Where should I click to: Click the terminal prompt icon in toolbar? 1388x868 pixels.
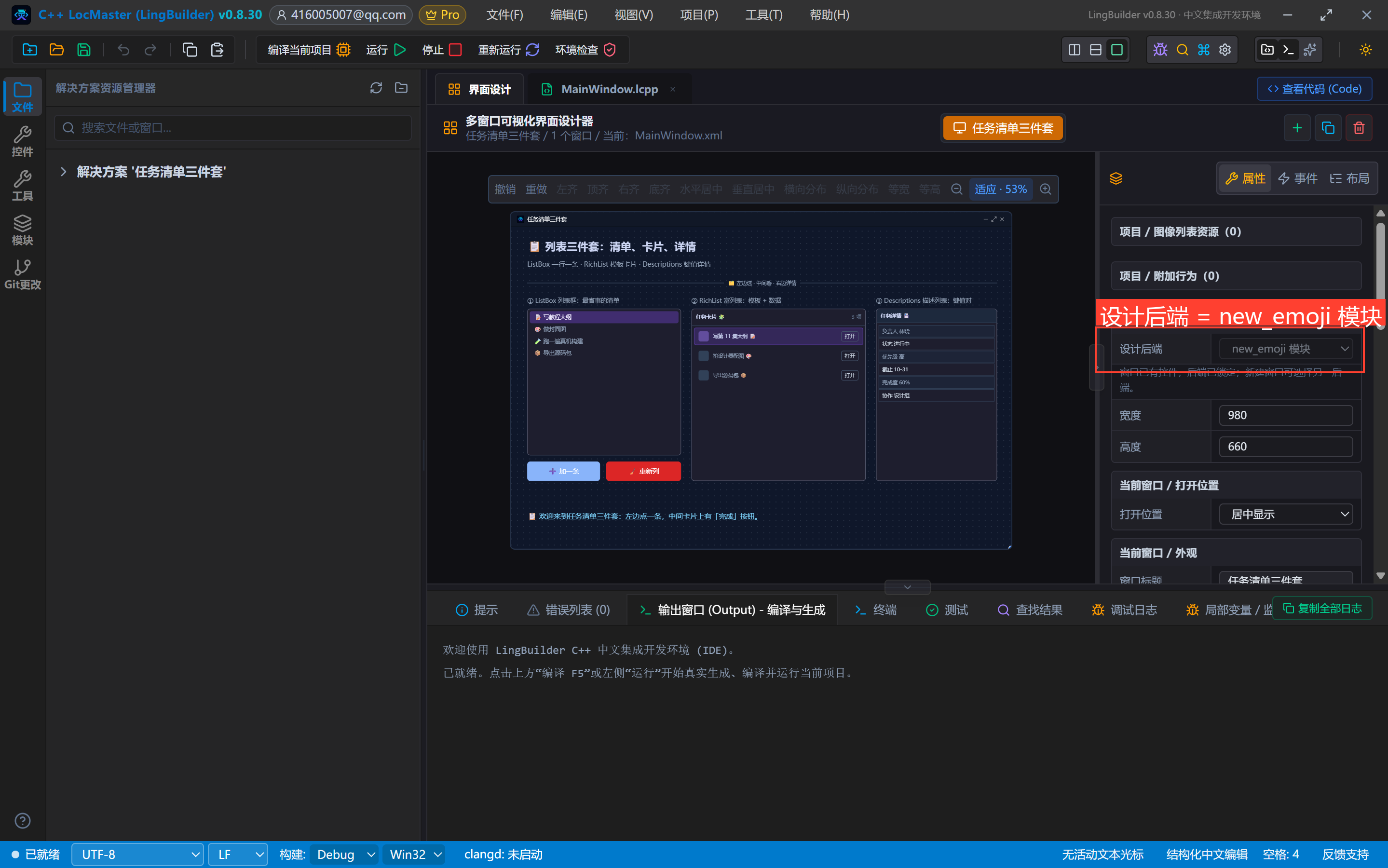coord(1288,50)
